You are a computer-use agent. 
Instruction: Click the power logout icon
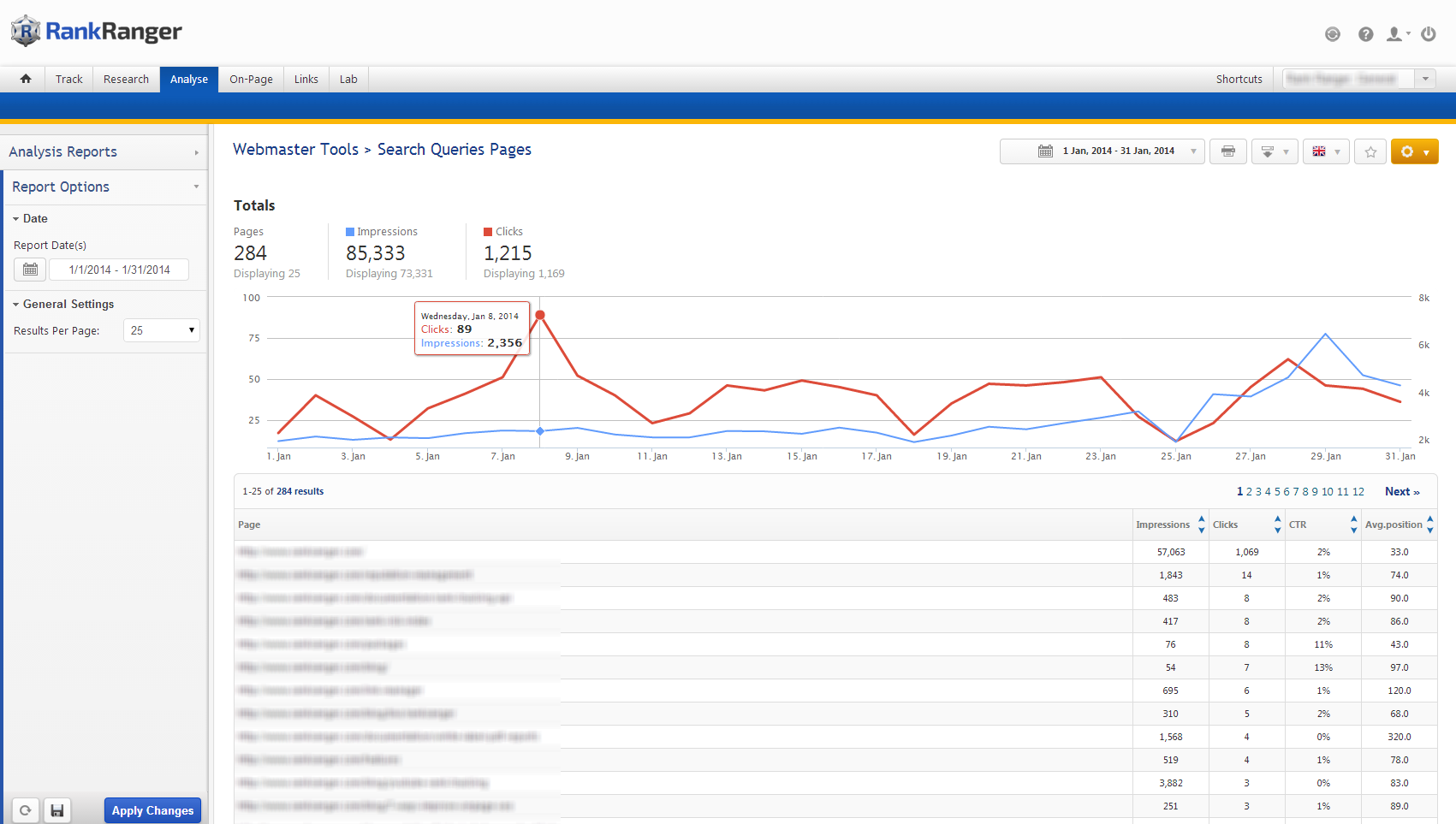pyautogui.click(x=1429, y=34)
